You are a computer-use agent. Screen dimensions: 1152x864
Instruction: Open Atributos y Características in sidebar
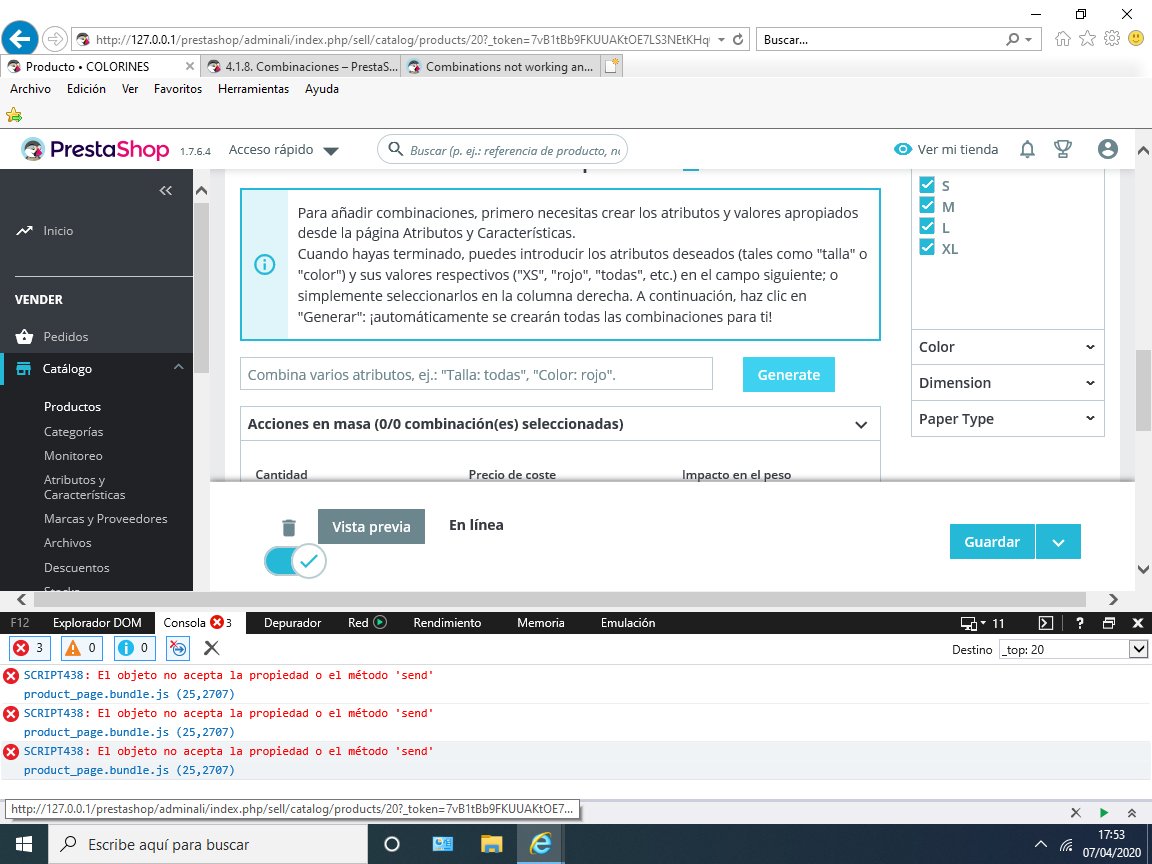[84, 487]
